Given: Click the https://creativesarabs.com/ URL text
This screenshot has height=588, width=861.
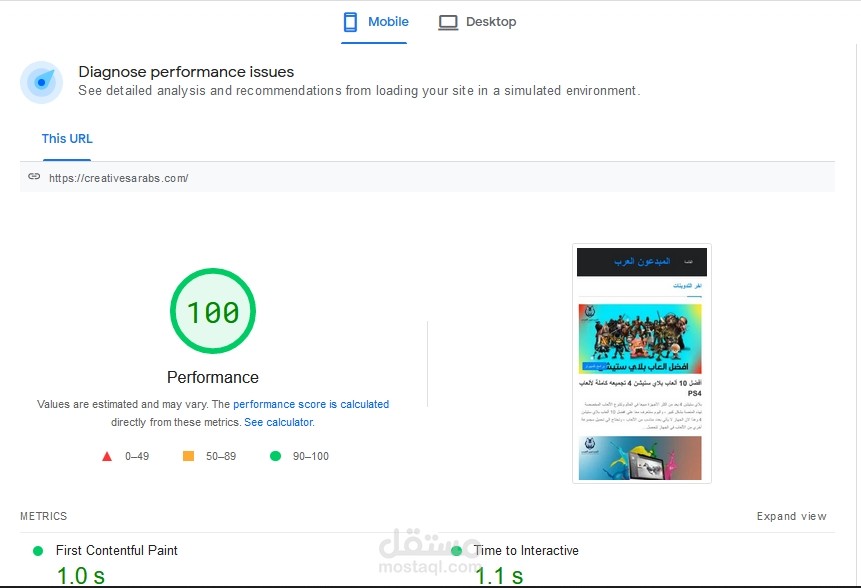Looking at the screenshot, I should [119, 178].
